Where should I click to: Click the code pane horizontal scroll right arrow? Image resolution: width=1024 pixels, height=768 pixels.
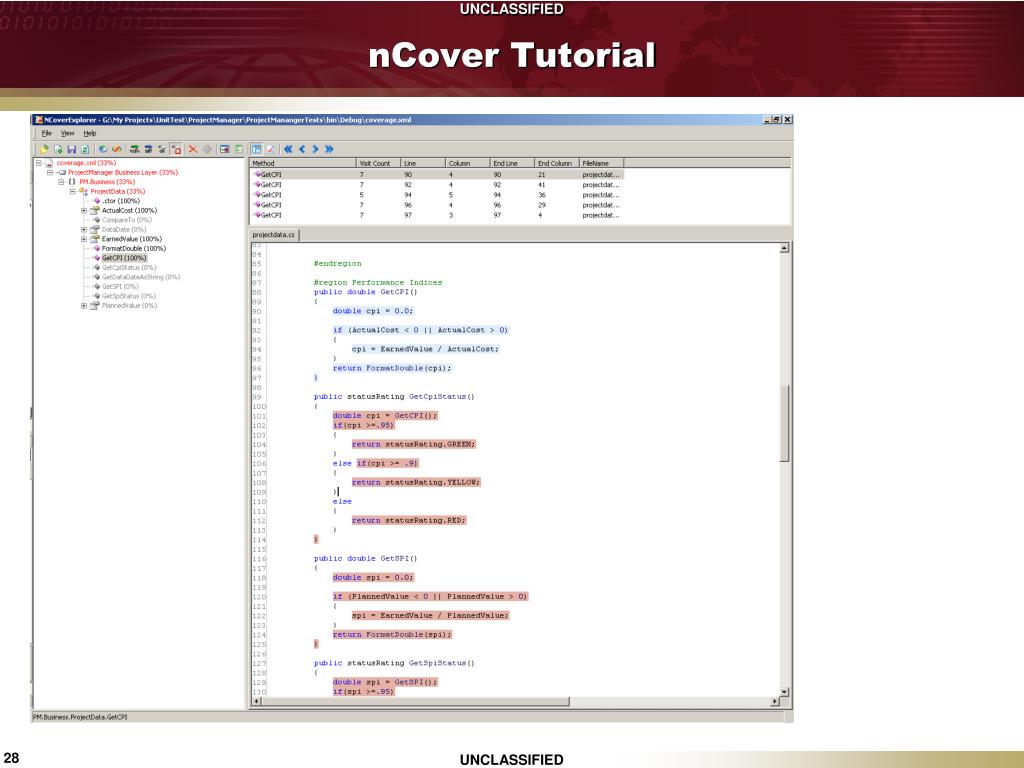pyautogui.click(x=775, y=701)
